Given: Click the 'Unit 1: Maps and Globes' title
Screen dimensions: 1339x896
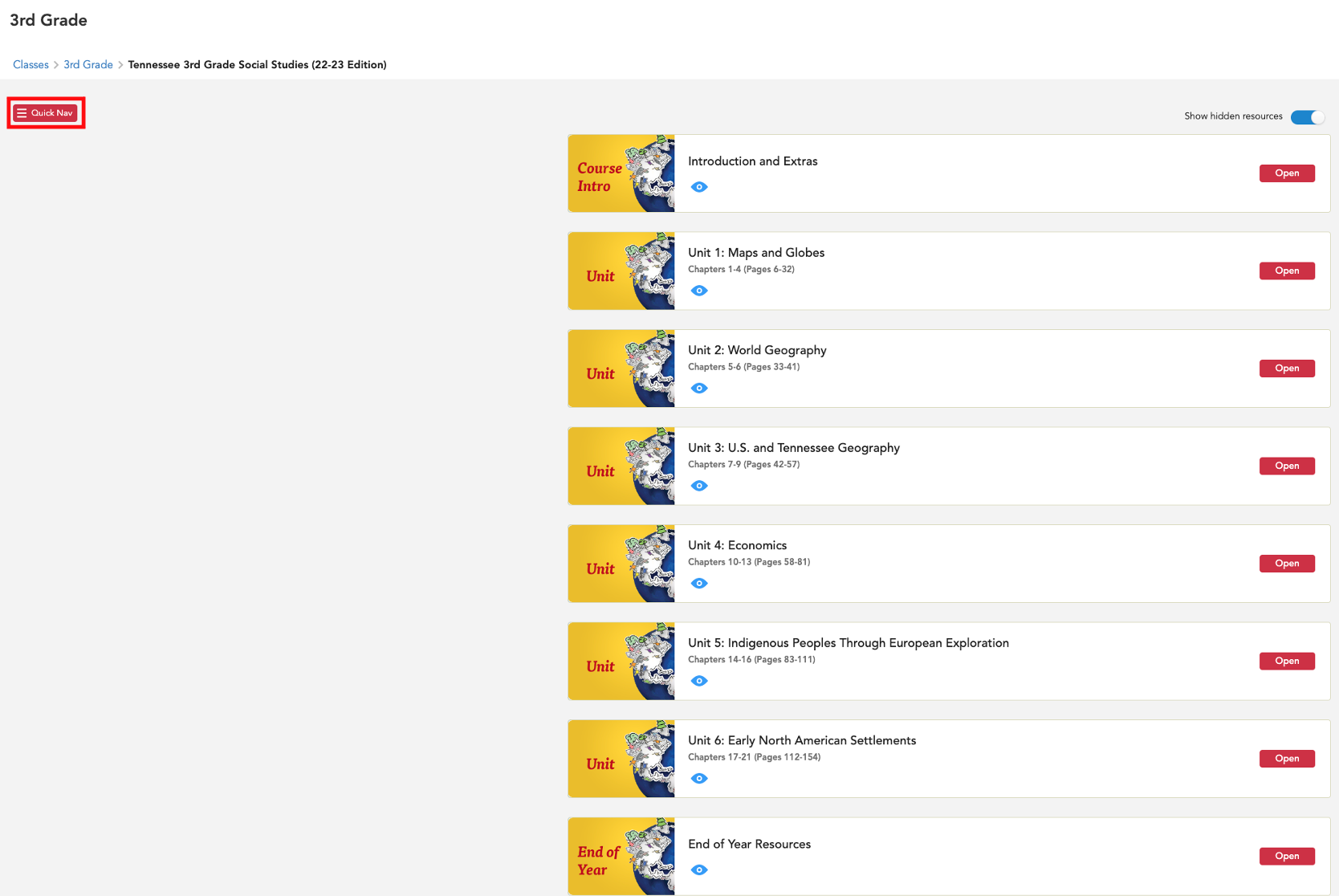Looking at the screenshot, I should tap(756, 253).
